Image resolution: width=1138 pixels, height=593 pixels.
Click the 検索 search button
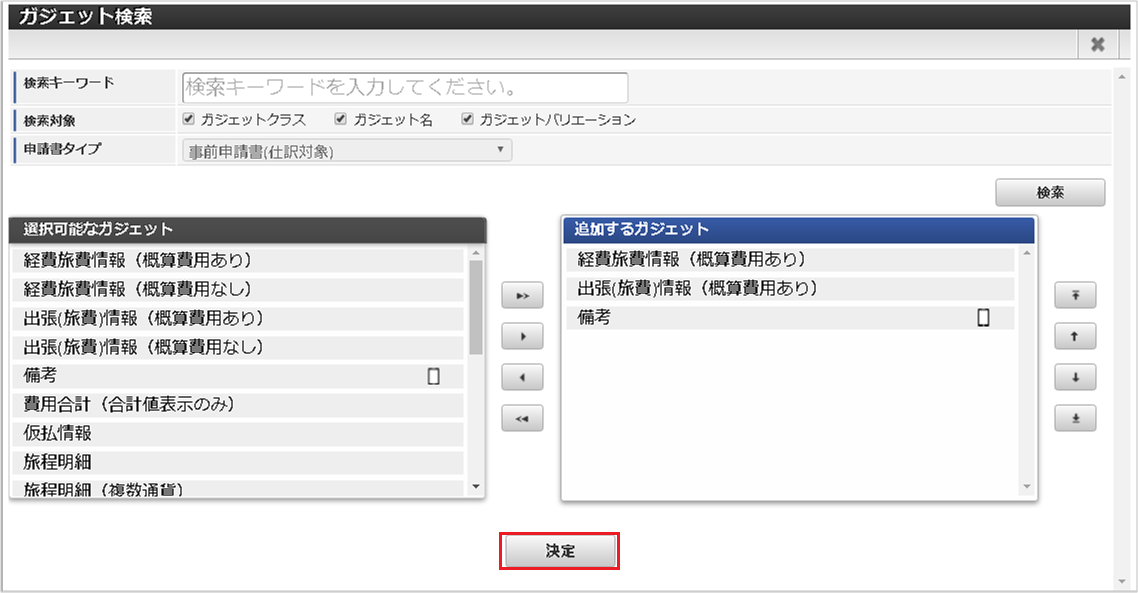pos(1050,192)
